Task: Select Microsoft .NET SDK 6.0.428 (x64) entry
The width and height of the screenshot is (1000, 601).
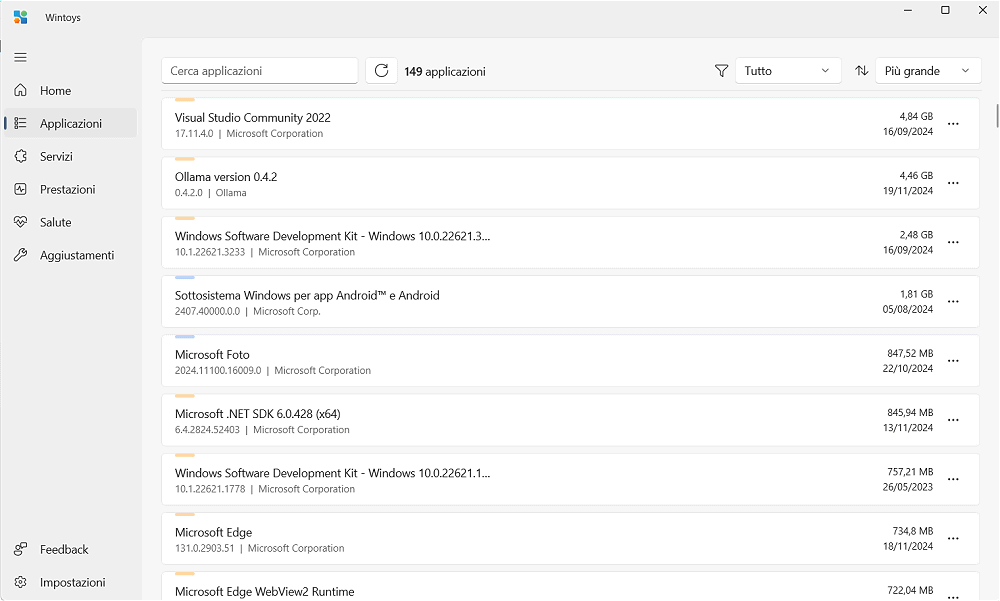Action: pos(570,420)
